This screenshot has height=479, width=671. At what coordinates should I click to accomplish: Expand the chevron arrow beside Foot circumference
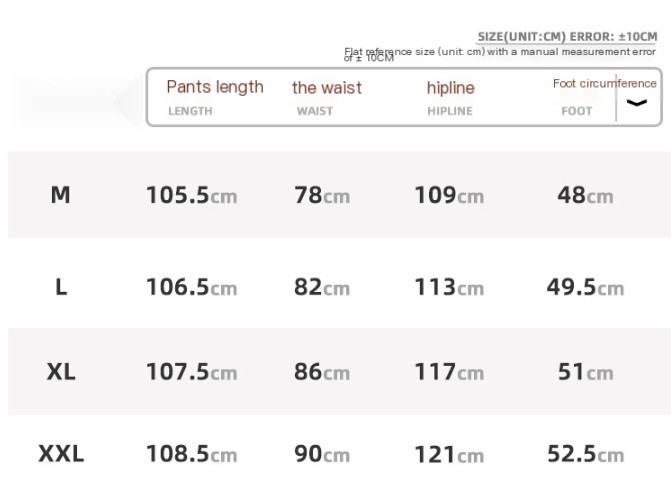point(637,103)
